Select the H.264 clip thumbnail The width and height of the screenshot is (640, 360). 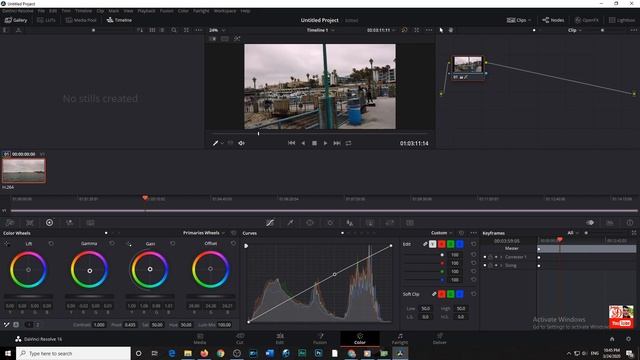tap(24, 171)
